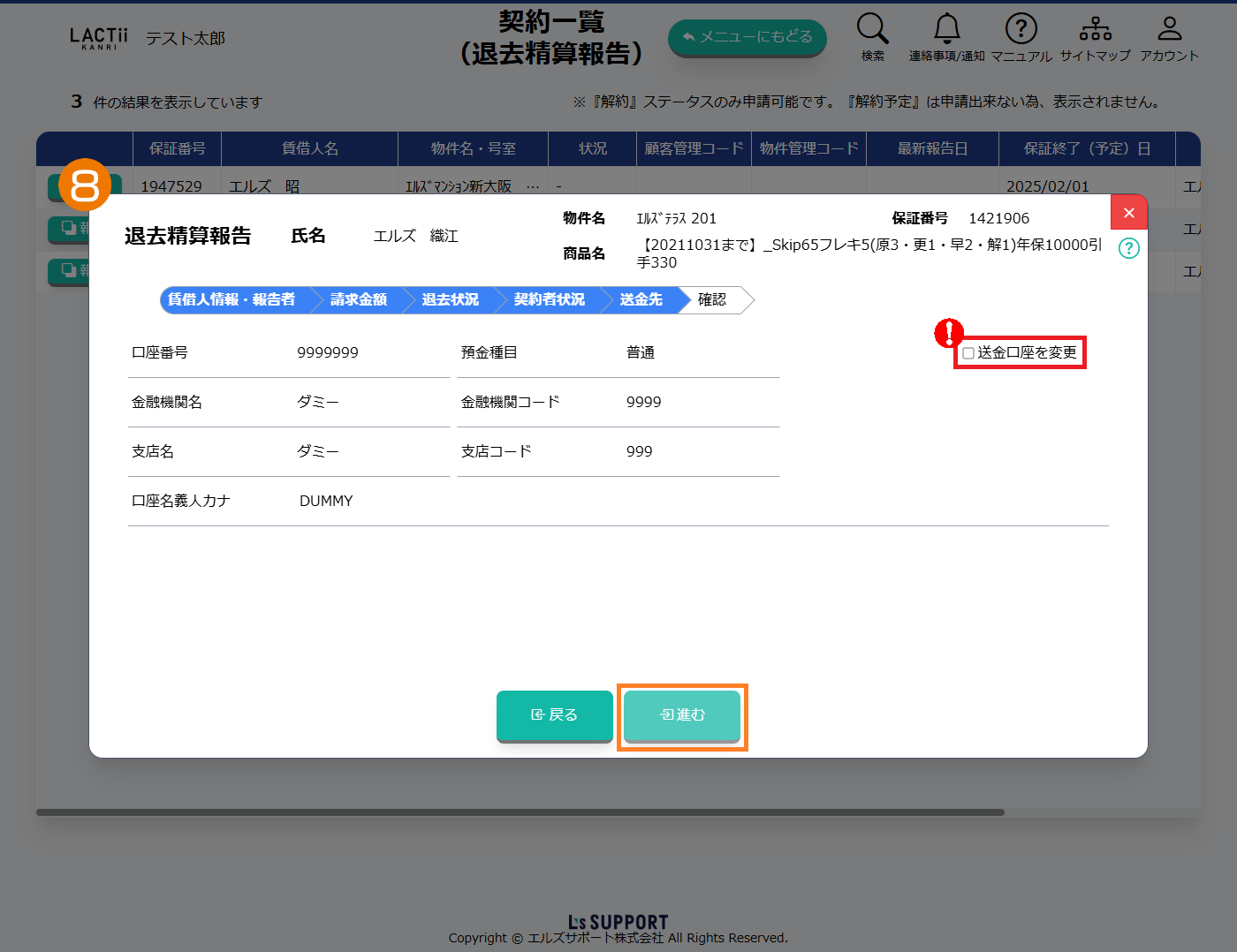The width and height of the screenshot is (1237, 952).
Task: Open the search magnifier icon
Action: (872, 29)
